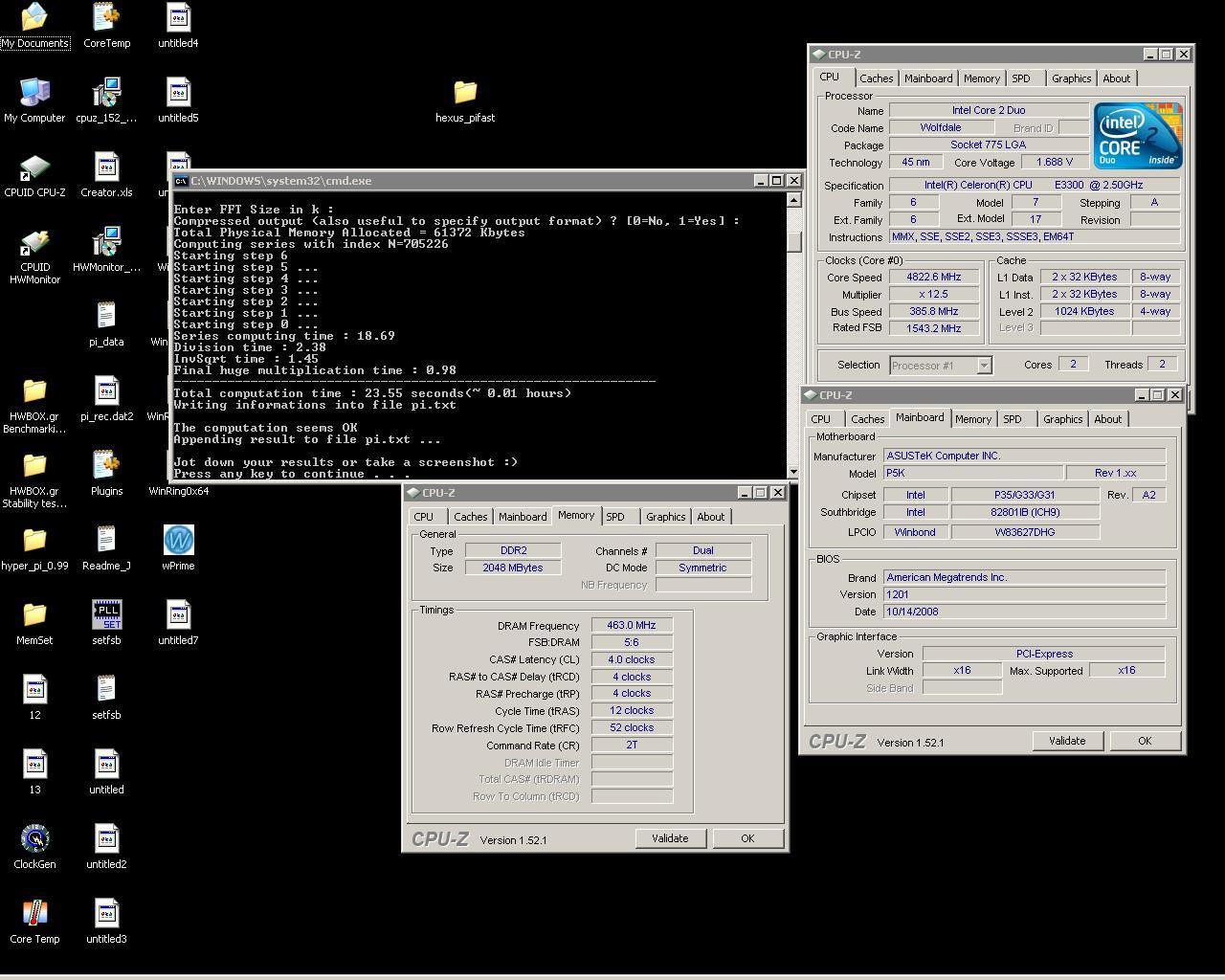The image size is (1225, 980).
Task: Launch wPrime desktop icon
Action: pos(178,548)
